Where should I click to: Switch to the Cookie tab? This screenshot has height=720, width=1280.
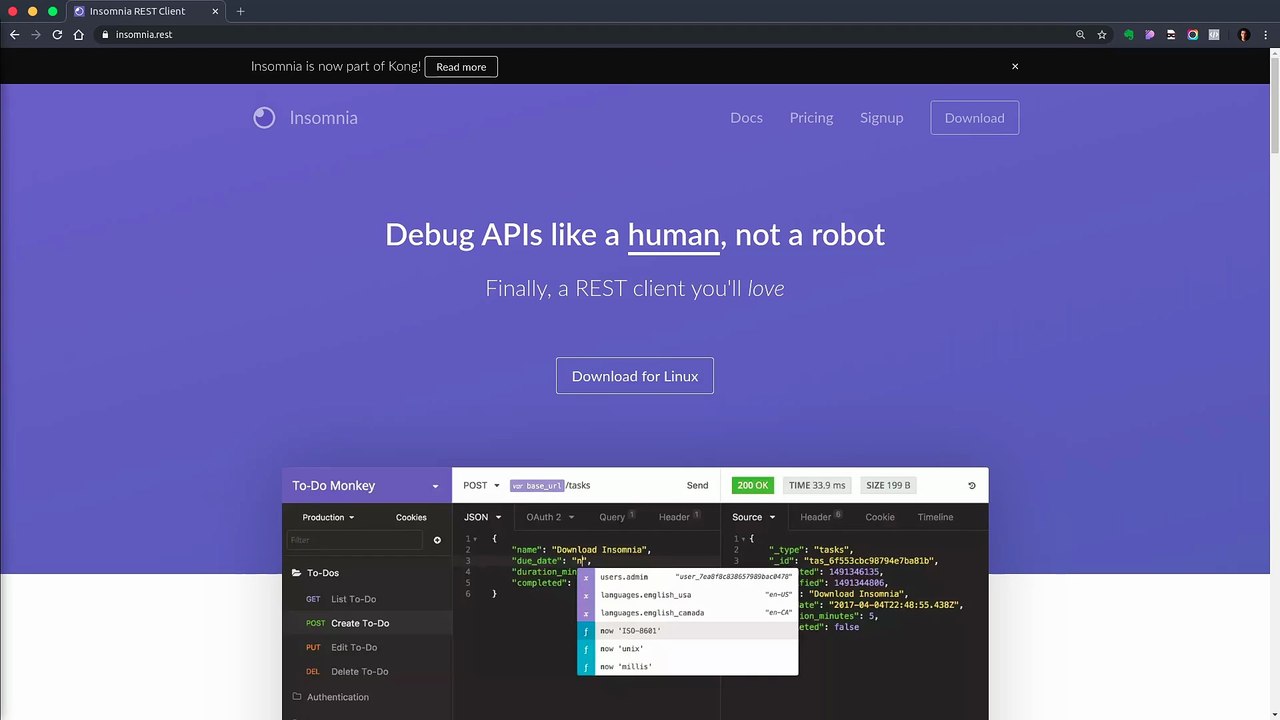click(x=880, y=517)
